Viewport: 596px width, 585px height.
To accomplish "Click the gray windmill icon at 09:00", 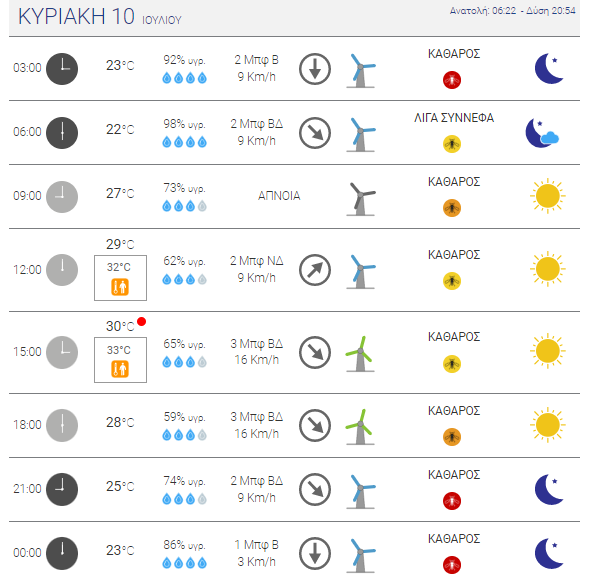I will click(x=361, y=199).
